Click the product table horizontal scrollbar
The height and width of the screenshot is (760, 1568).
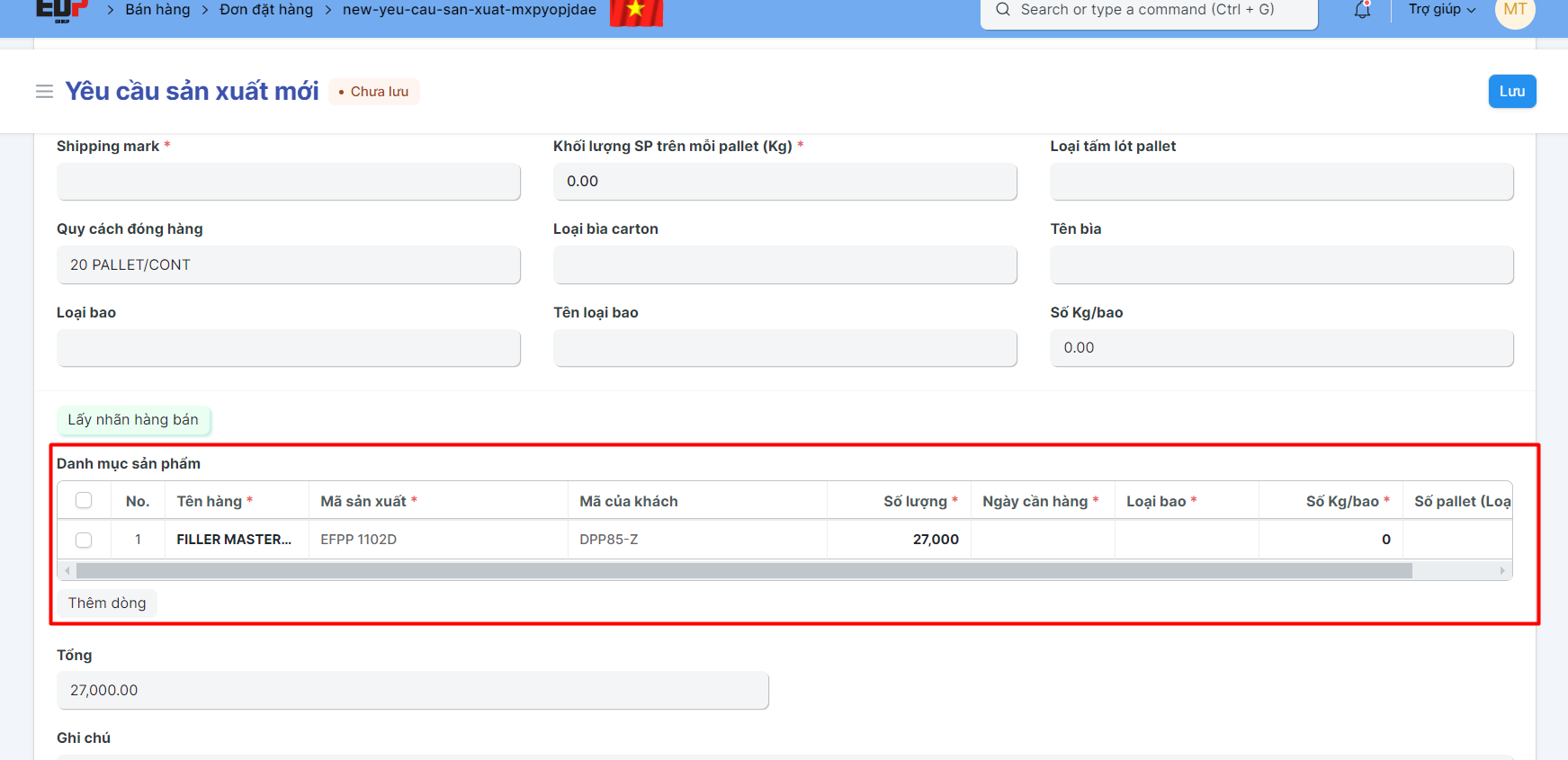click(743, 571)
